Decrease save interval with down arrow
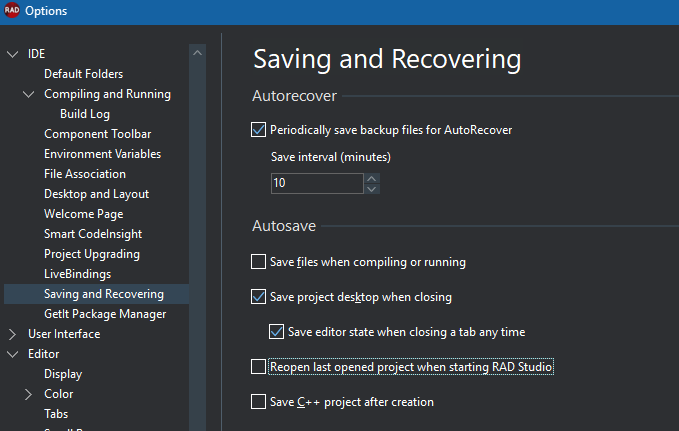The image size is (679, 431). point(372,189)
